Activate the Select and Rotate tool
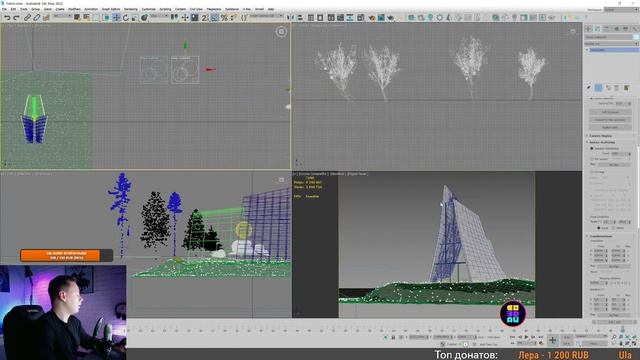 click(126, 18)
